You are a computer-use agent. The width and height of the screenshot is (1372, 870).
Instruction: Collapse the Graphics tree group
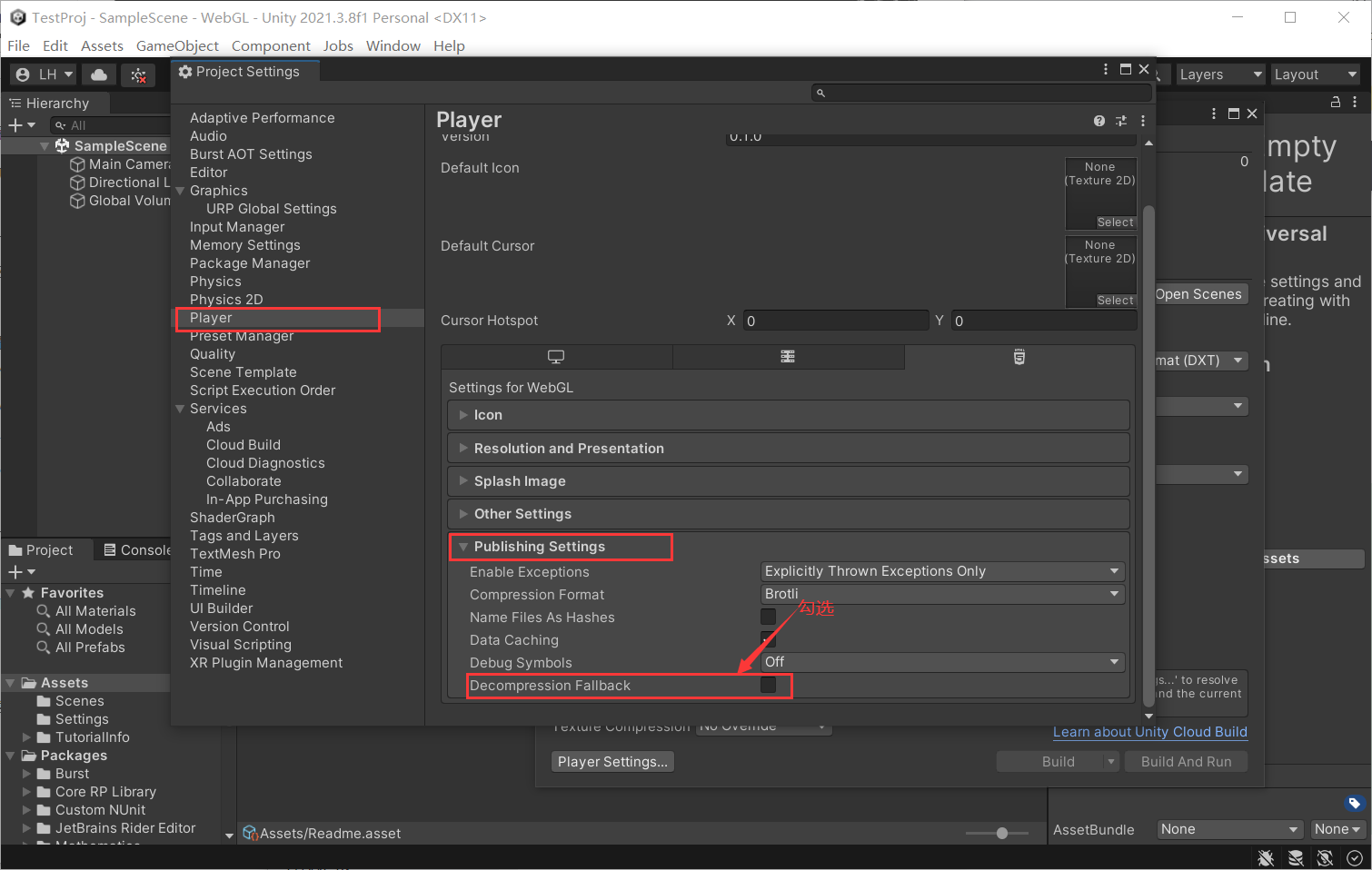[180, 191]
